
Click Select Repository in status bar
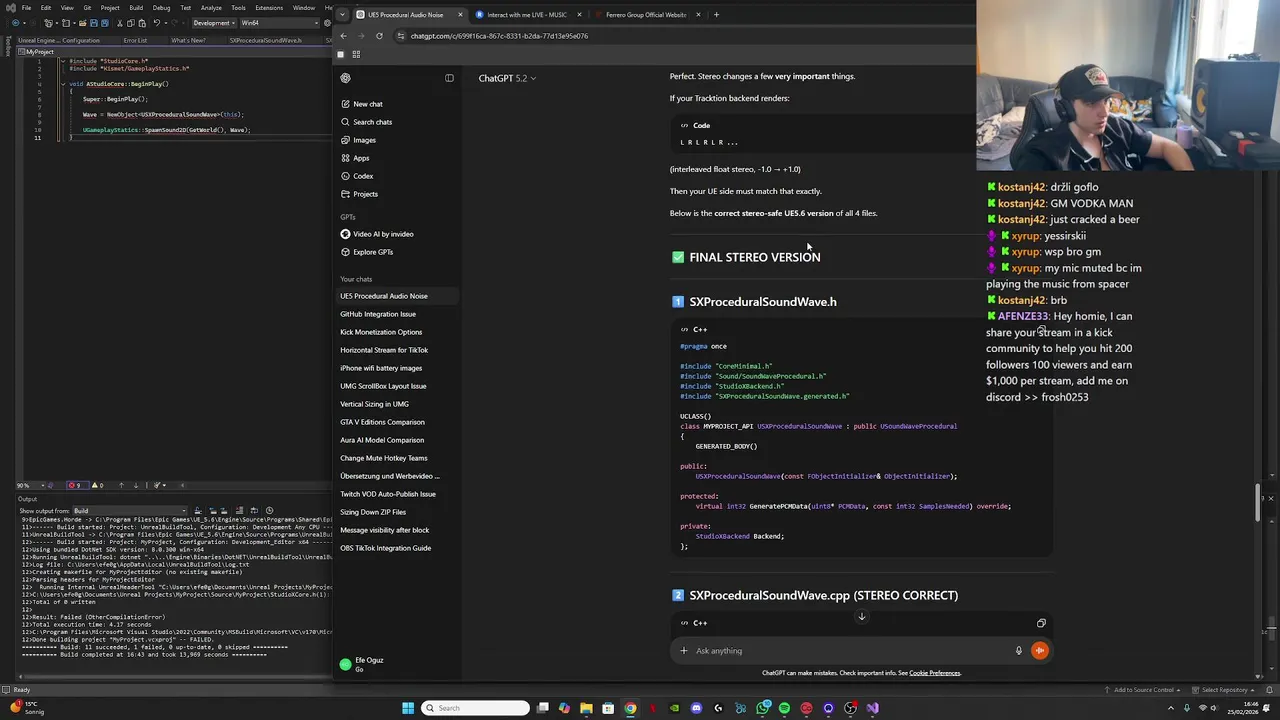(1224, 690)
